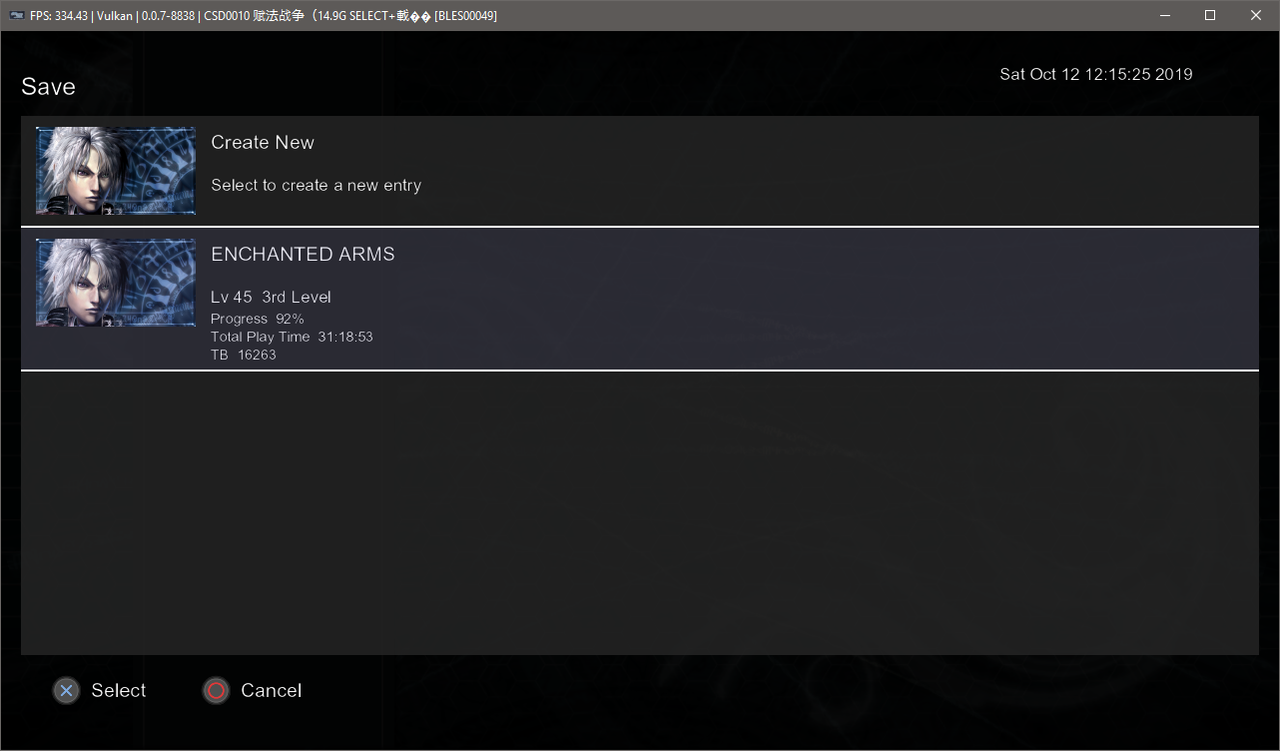Click the window title bar FPS text

coord(263,15)
